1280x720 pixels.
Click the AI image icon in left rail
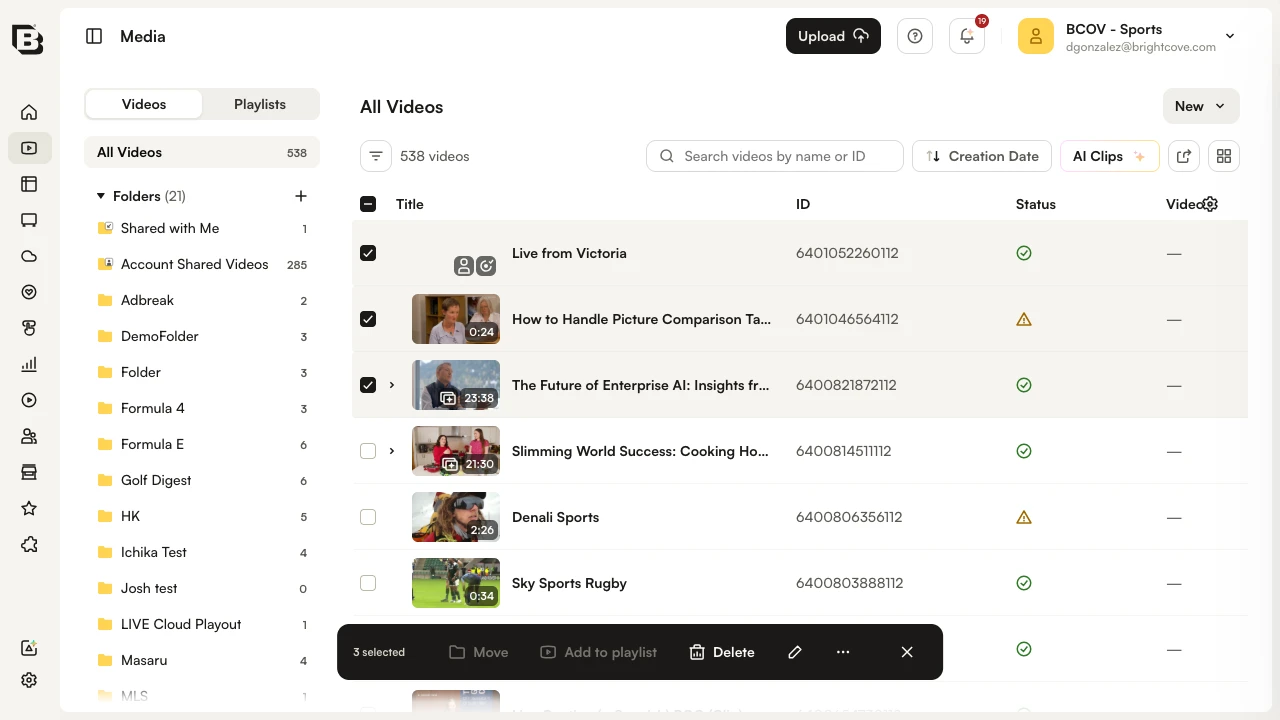click(29, 648)
